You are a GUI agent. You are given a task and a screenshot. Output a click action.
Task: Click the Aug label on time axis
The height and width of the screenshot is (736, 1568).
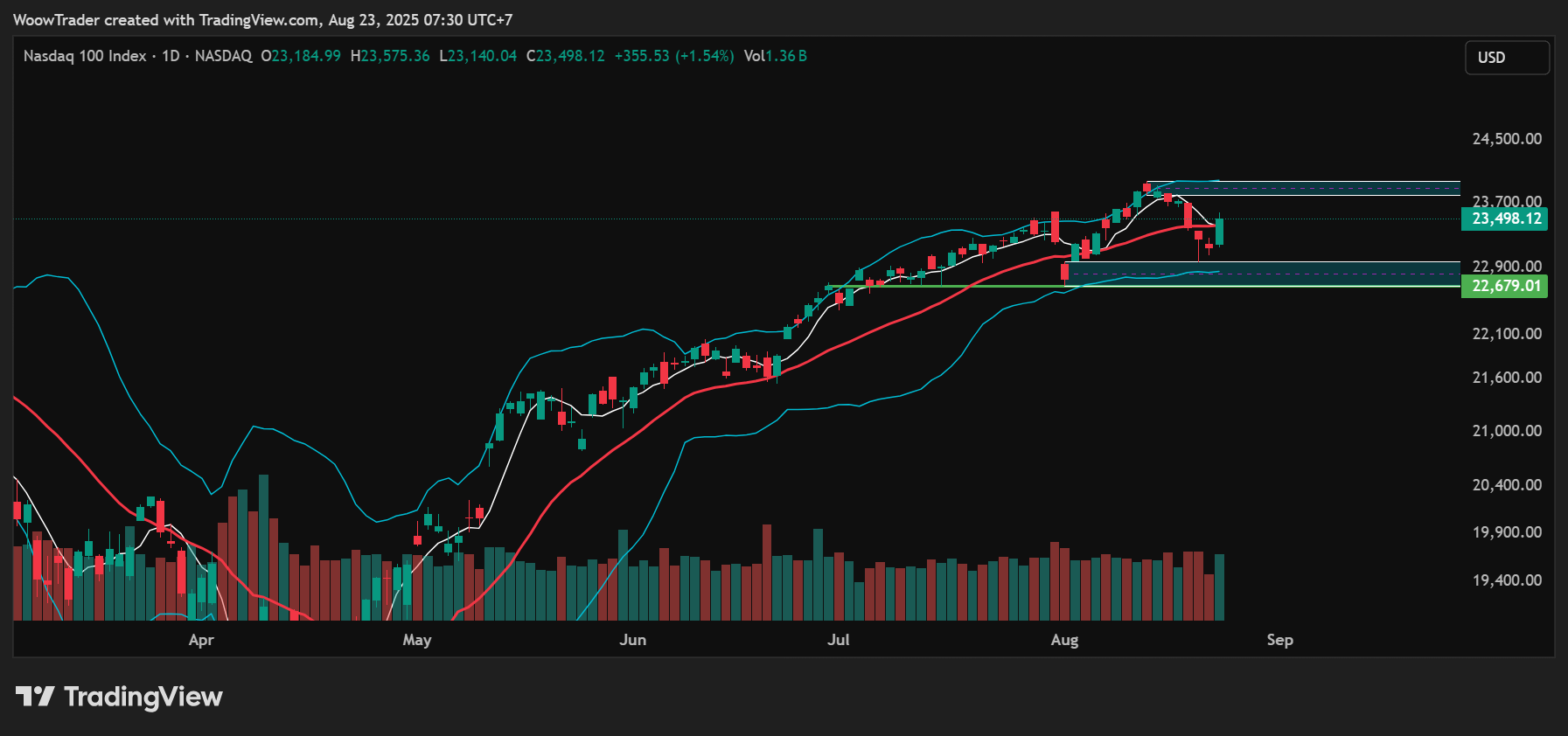click(1064, 640)
